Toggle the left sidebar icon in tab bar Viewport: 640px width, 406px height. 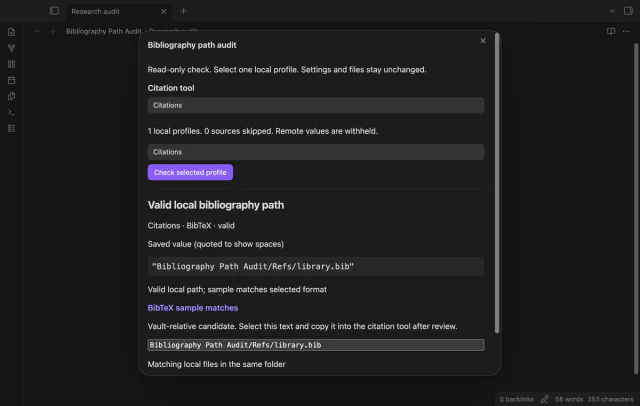click(54, 11)
